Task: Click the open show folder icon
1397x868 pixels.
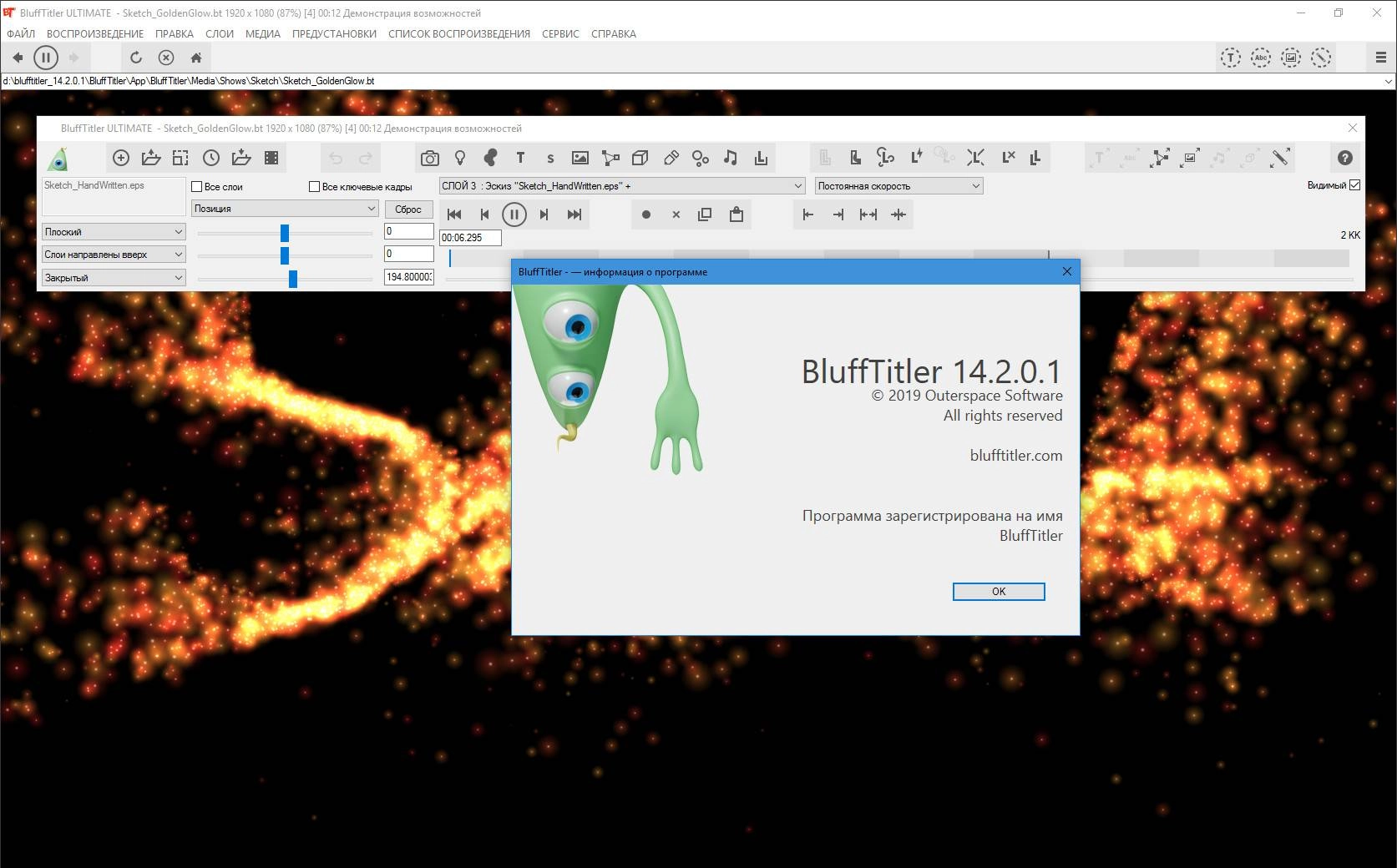Action: click(x=151, y=158)
